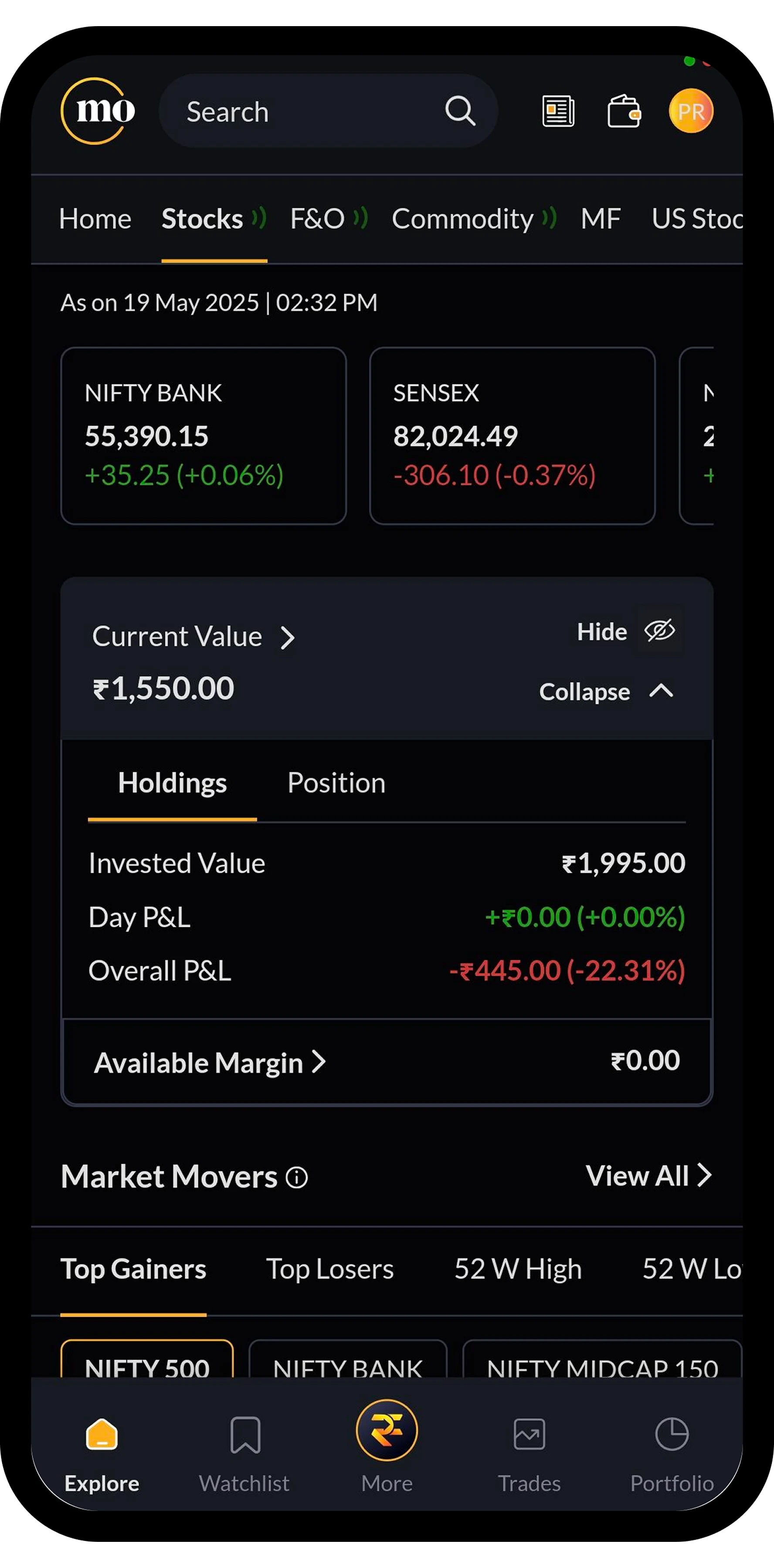Screen dimensions: 774x1568
Task: Show Top Losers list
Action: pyautogui.click(x=329, y=1270)
